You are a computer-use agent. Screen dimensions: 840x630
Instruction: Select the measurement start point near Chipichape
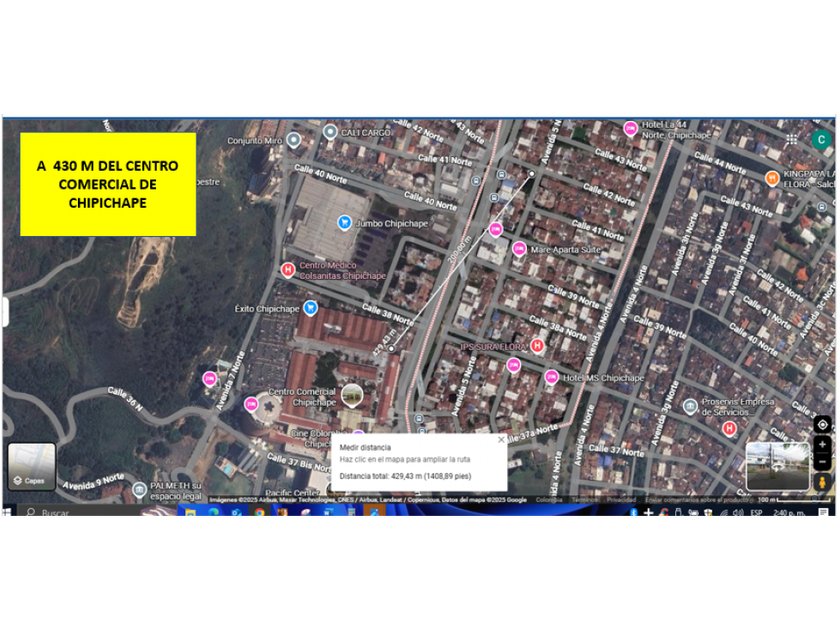tap(392, 349)
